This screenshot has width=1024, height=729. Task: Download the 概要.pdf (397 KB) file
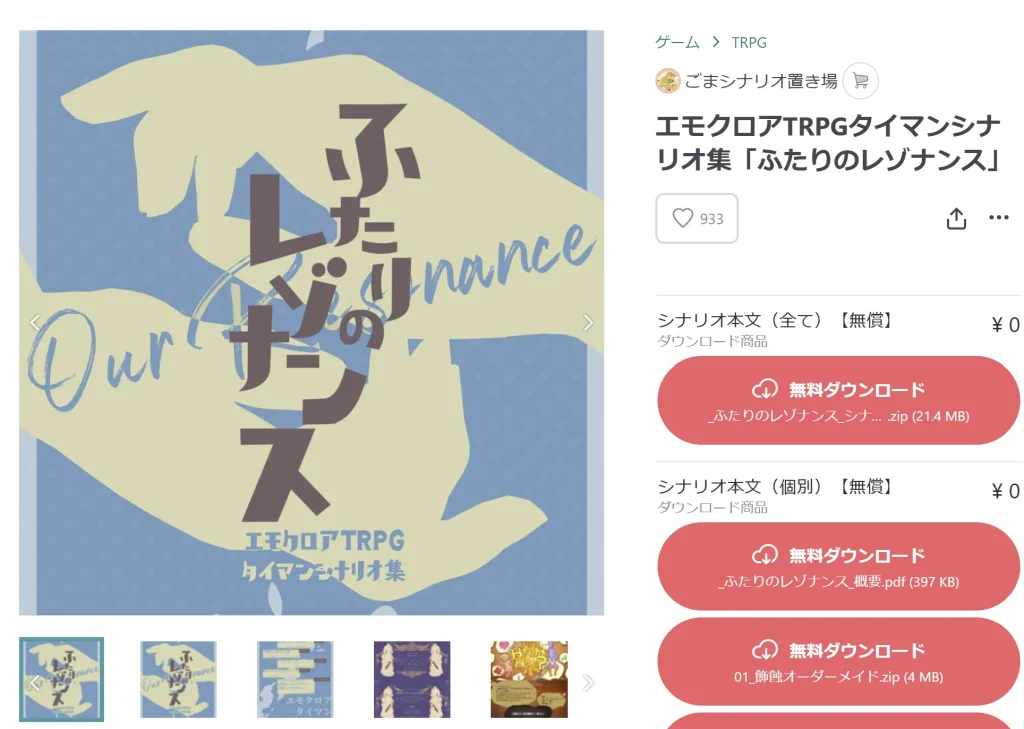(839, 566)
